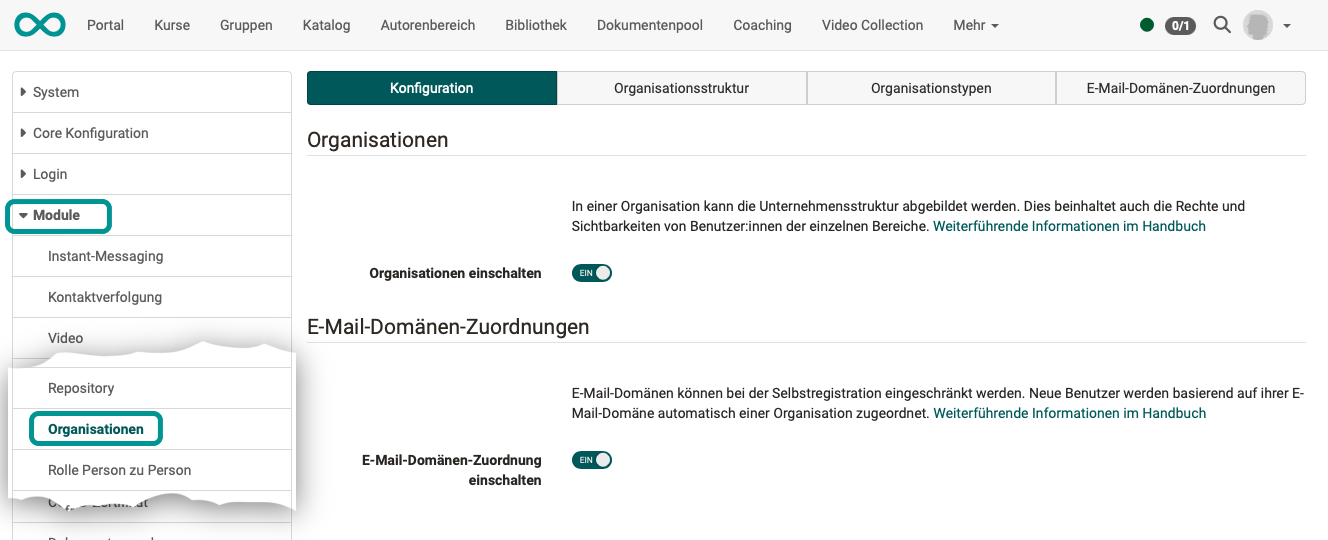Open Autorenbereich in top navigation
This screenshot has width=1328, height=540.
pyautogui.click(x=428, y=25)
